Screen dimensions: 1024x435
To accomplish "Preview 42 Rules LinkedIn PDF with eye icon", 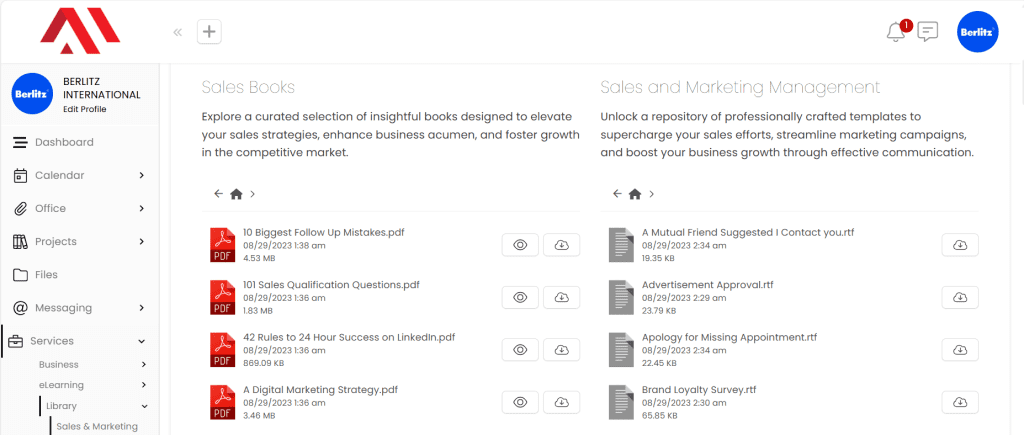I will (520, 349).
